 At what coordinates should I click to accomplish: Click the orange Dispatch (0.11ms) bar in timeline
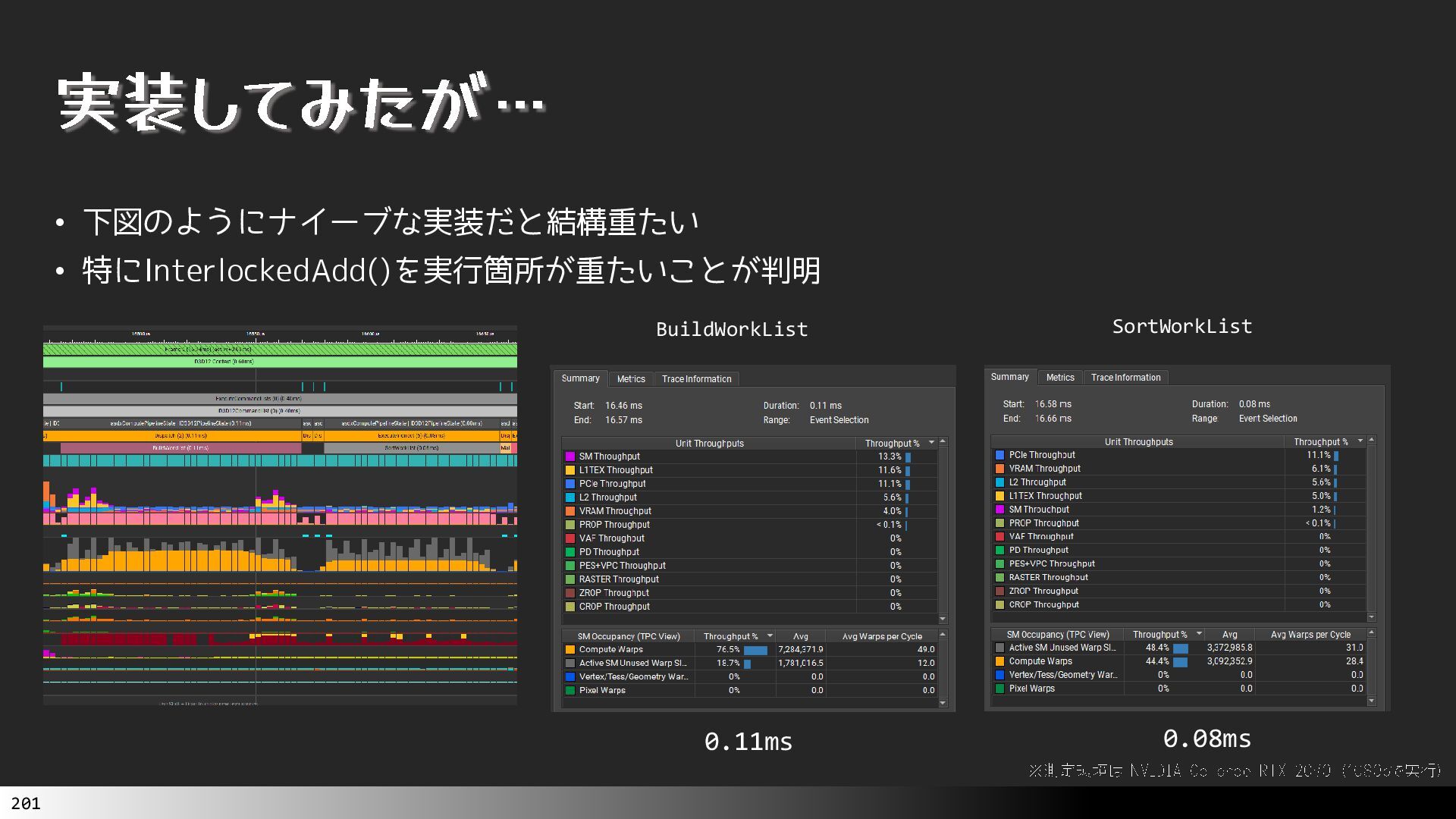click(x=180, y=436)
